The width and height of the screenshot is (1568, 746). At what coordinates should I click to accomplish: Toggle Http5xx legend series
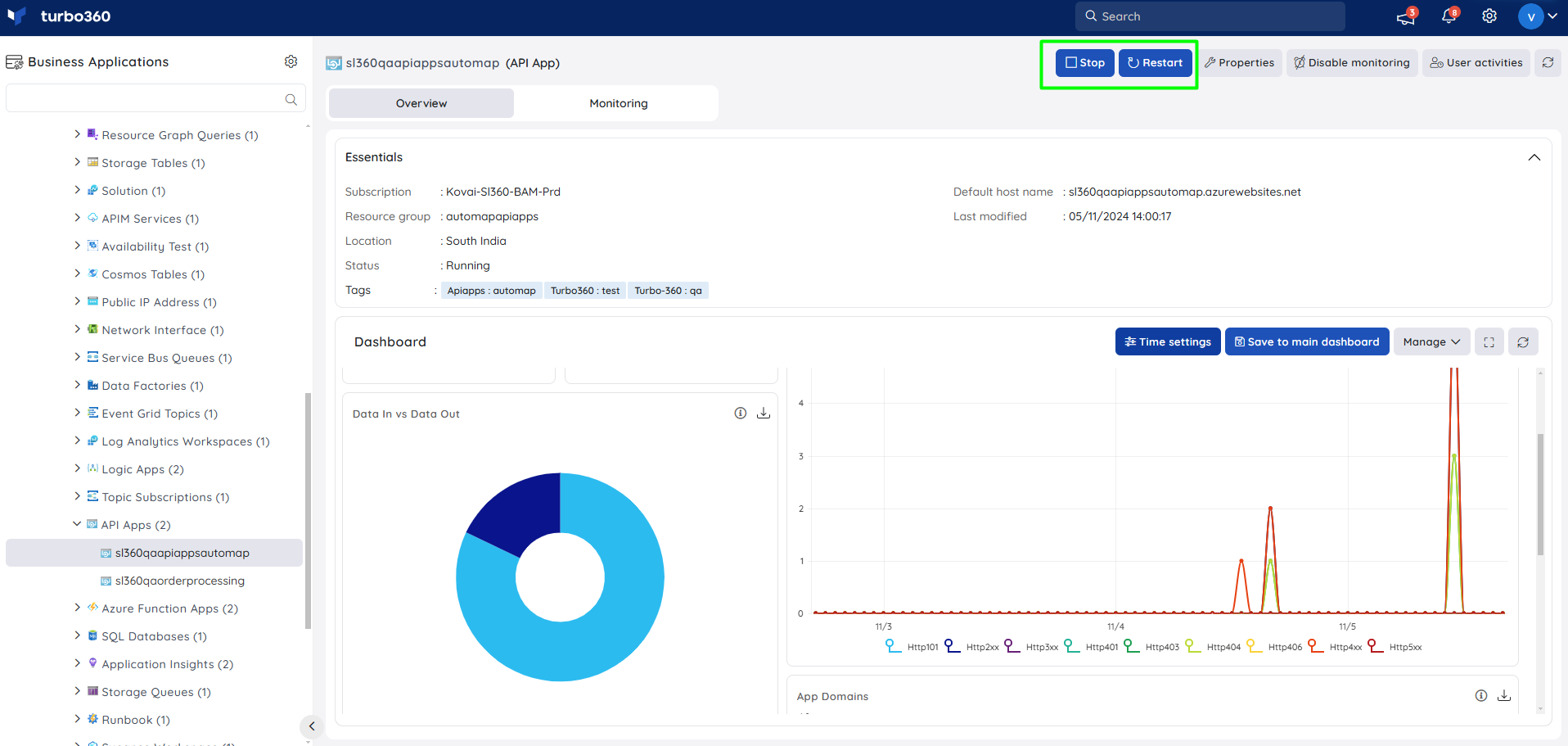point(1395,647)
